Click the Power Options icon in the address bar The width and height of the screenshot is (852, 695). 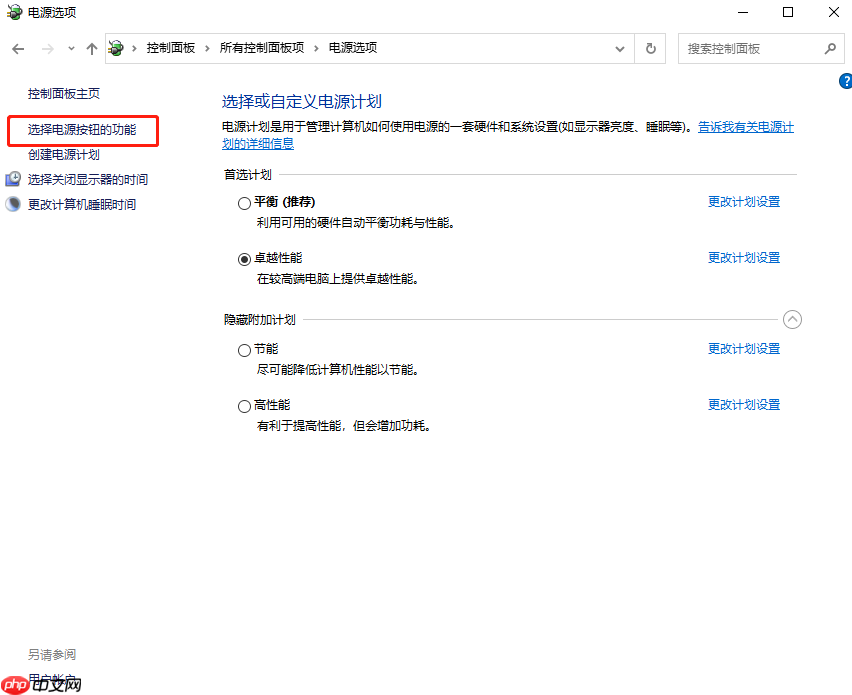click(x=115, y=46)
